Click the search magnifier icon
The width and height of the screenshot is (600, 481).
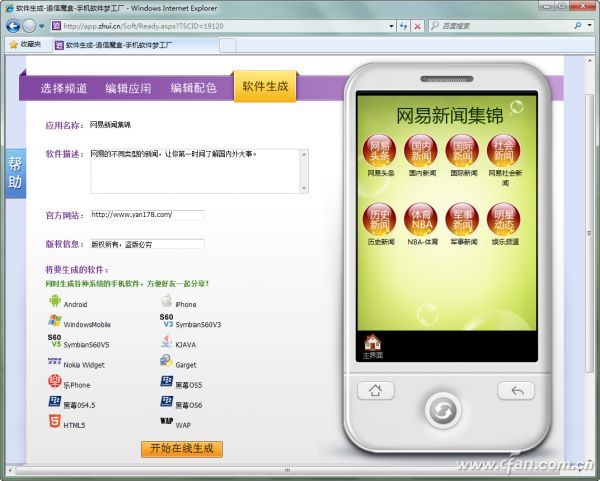point(578,26)
